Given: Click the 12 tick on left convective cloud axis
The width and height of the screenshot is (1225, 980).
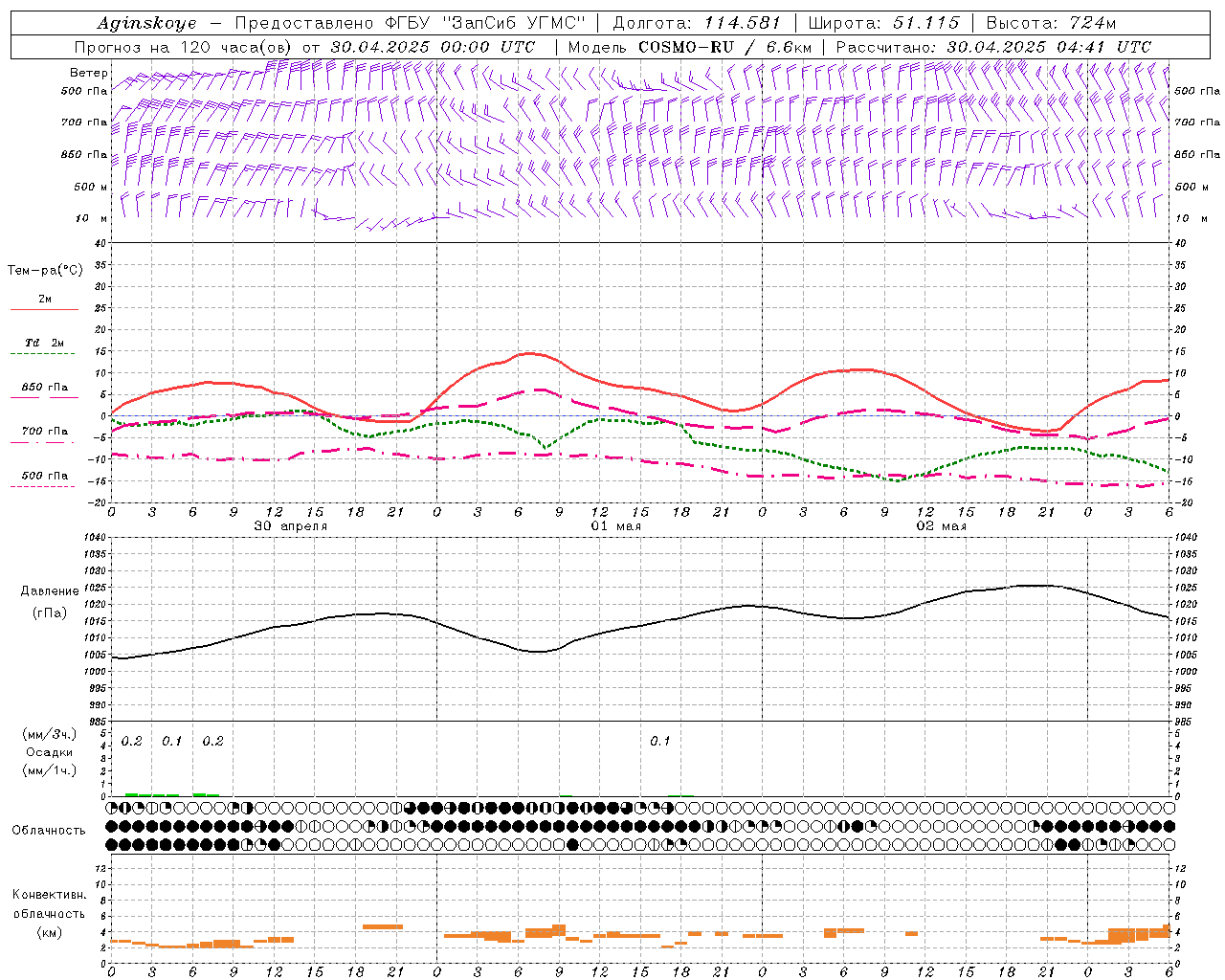Looking at the screenshot, I should pyautogui.click(x=100, y=868).
